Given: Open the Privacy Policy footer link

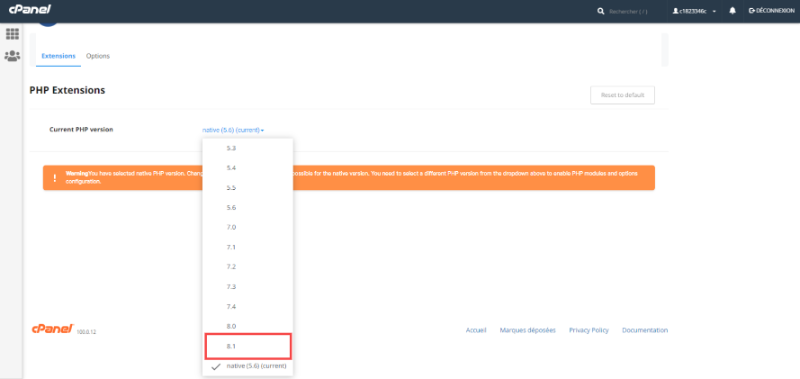Looking at the screenshot, I should click(x=589, y=330).
